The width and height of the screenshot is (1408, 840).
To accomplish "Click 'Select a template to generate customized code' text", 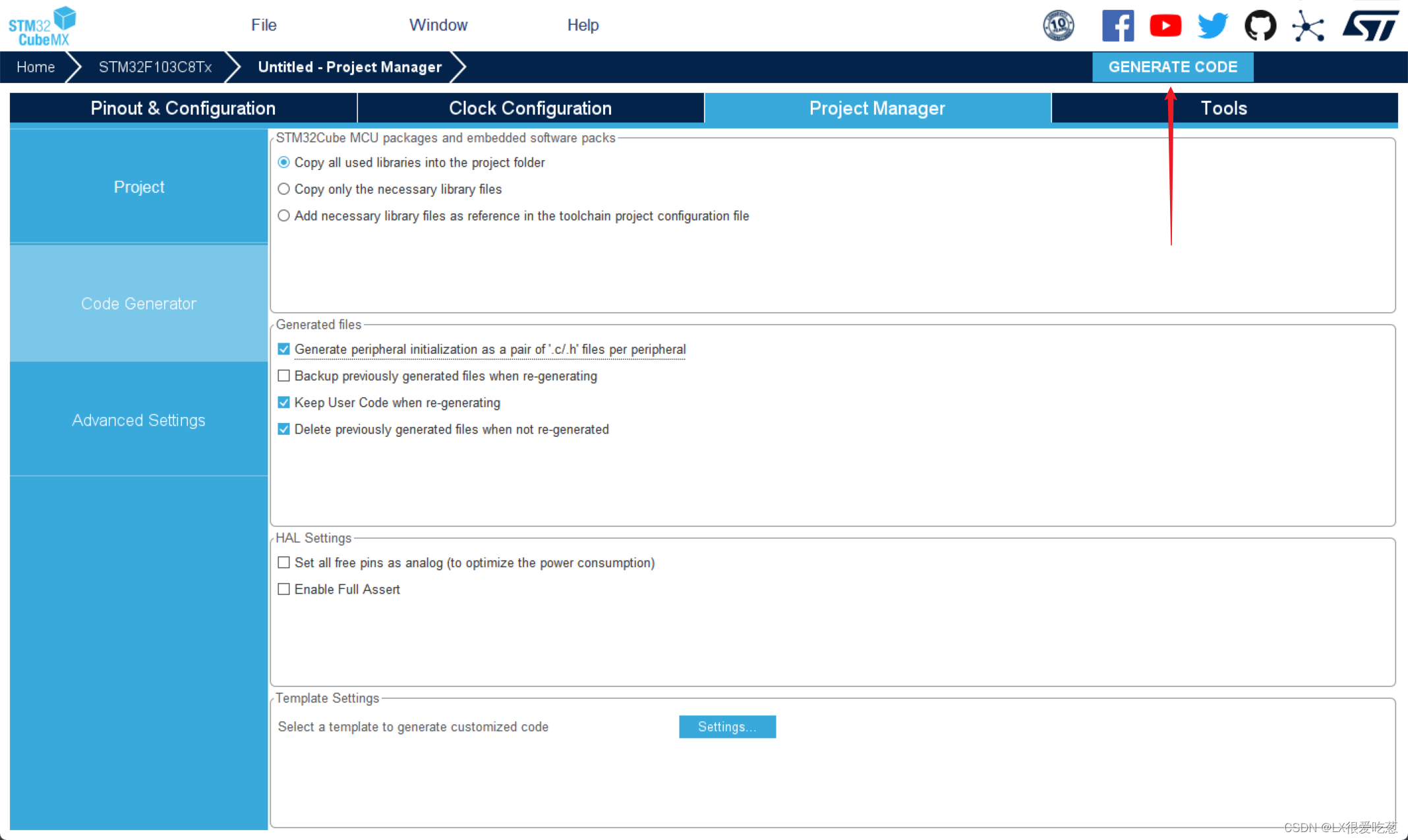I will point(413,727).
